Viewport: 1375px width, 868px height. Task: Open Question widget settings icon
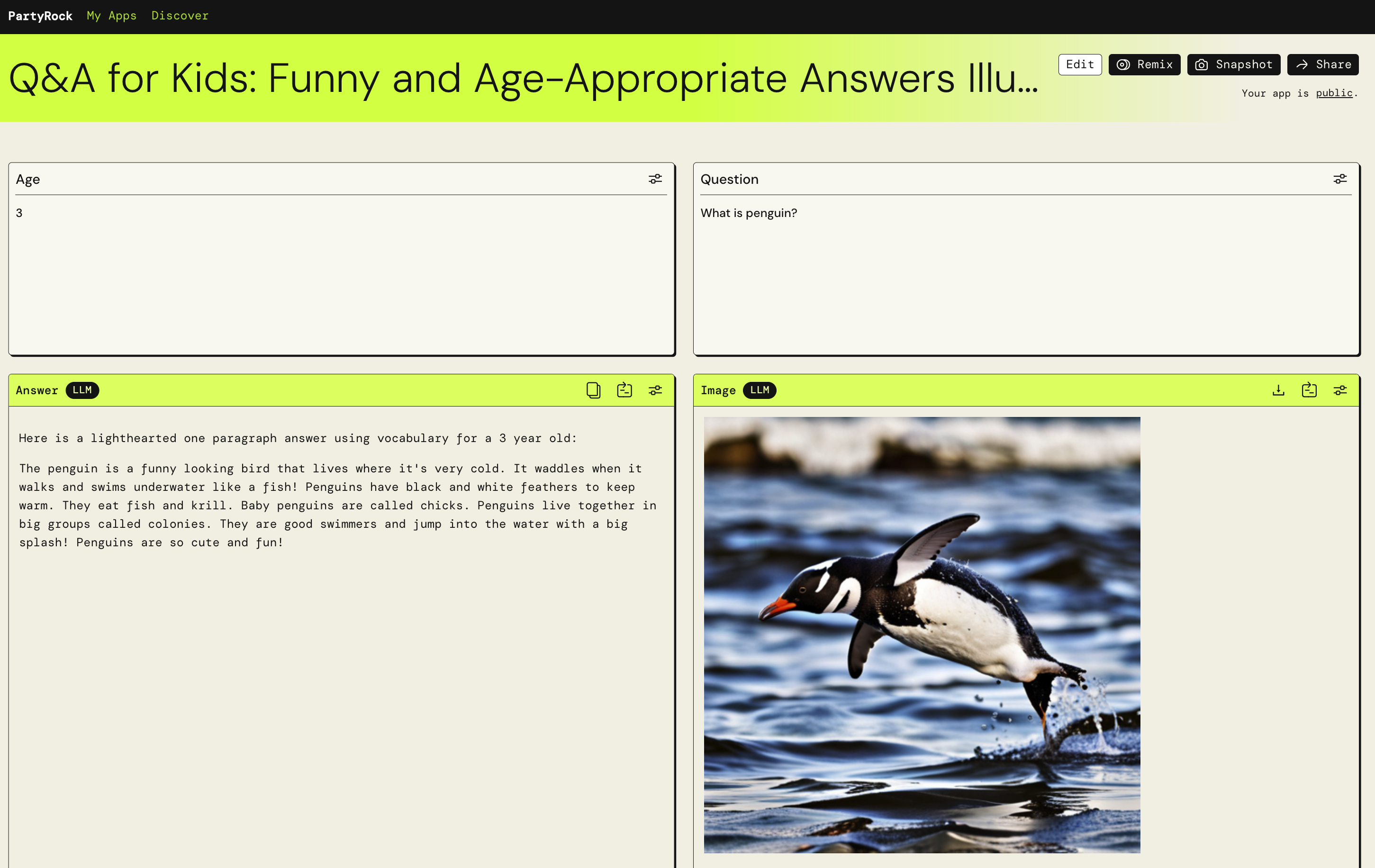(x=1339, y=179)
